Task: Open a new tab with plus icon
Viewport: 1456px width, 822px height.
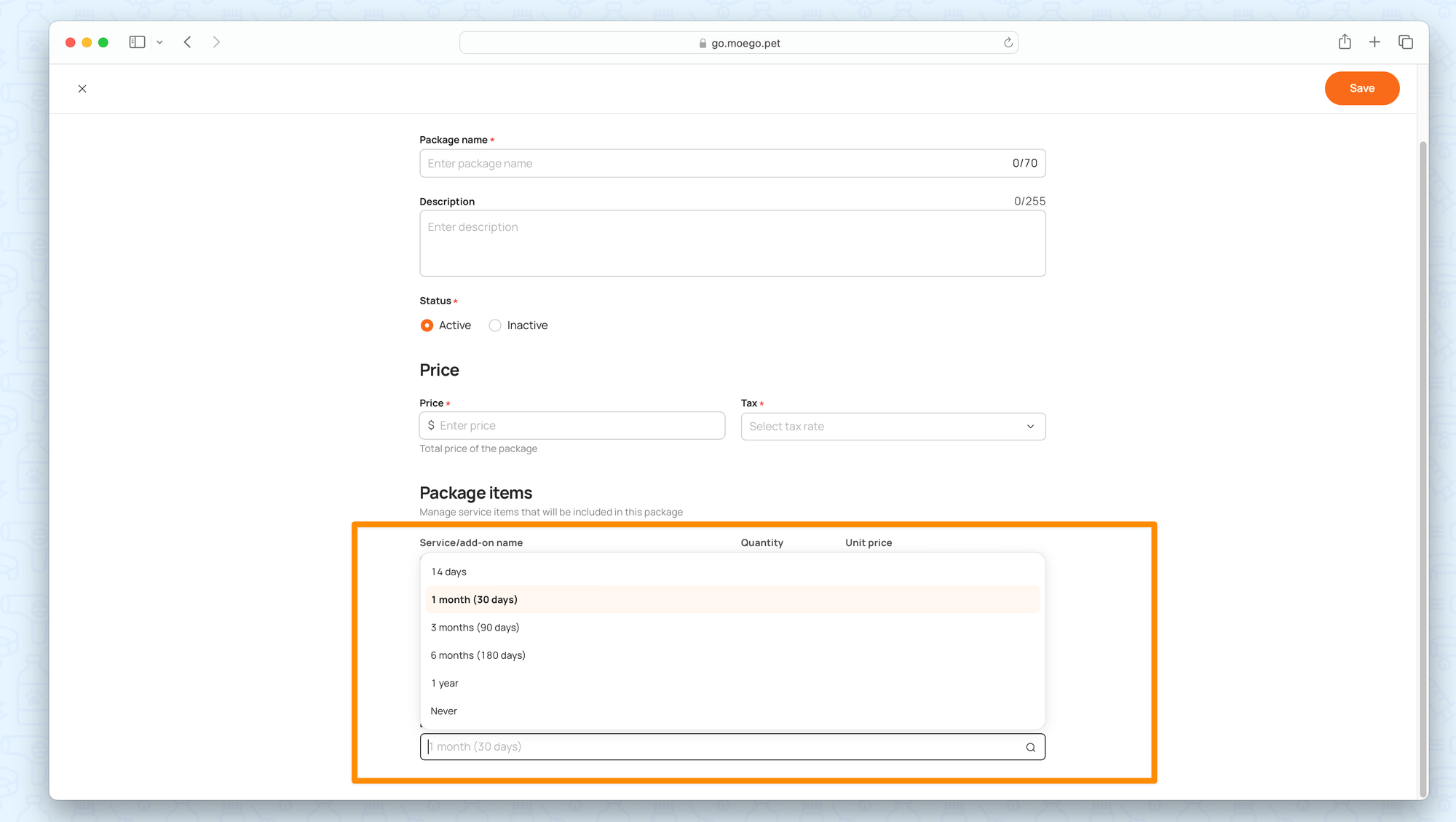Action: click(1374, 42)
